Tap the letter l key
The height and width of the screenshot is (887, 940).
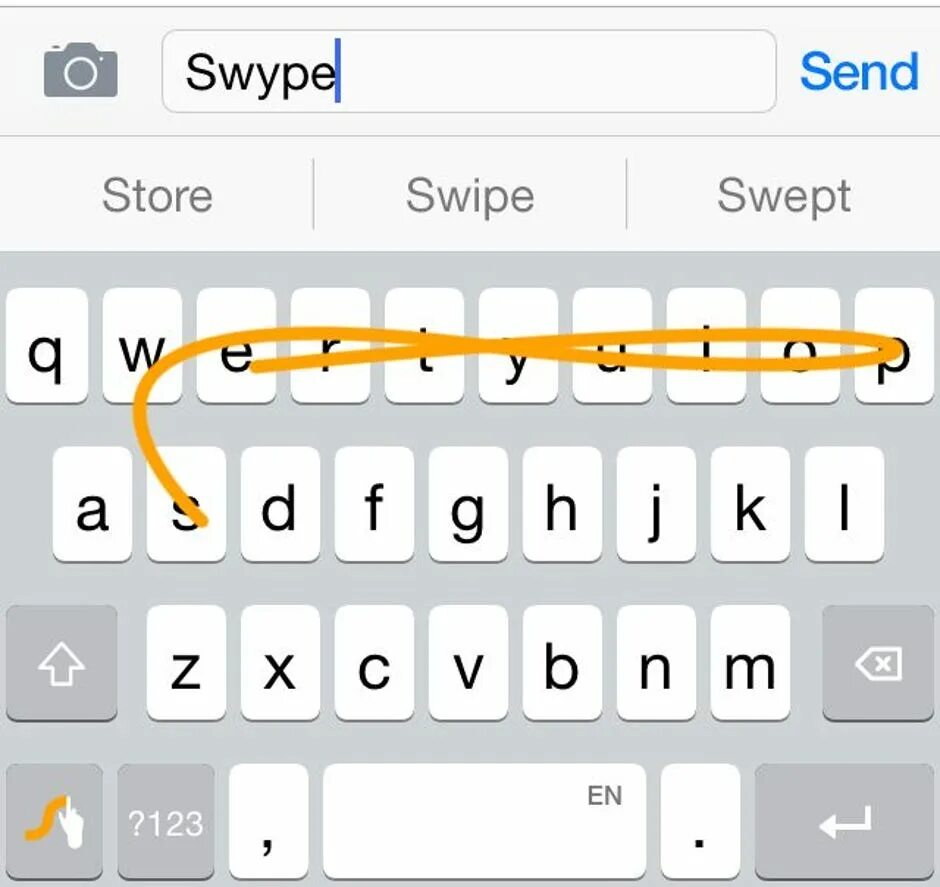click(844, 504)
